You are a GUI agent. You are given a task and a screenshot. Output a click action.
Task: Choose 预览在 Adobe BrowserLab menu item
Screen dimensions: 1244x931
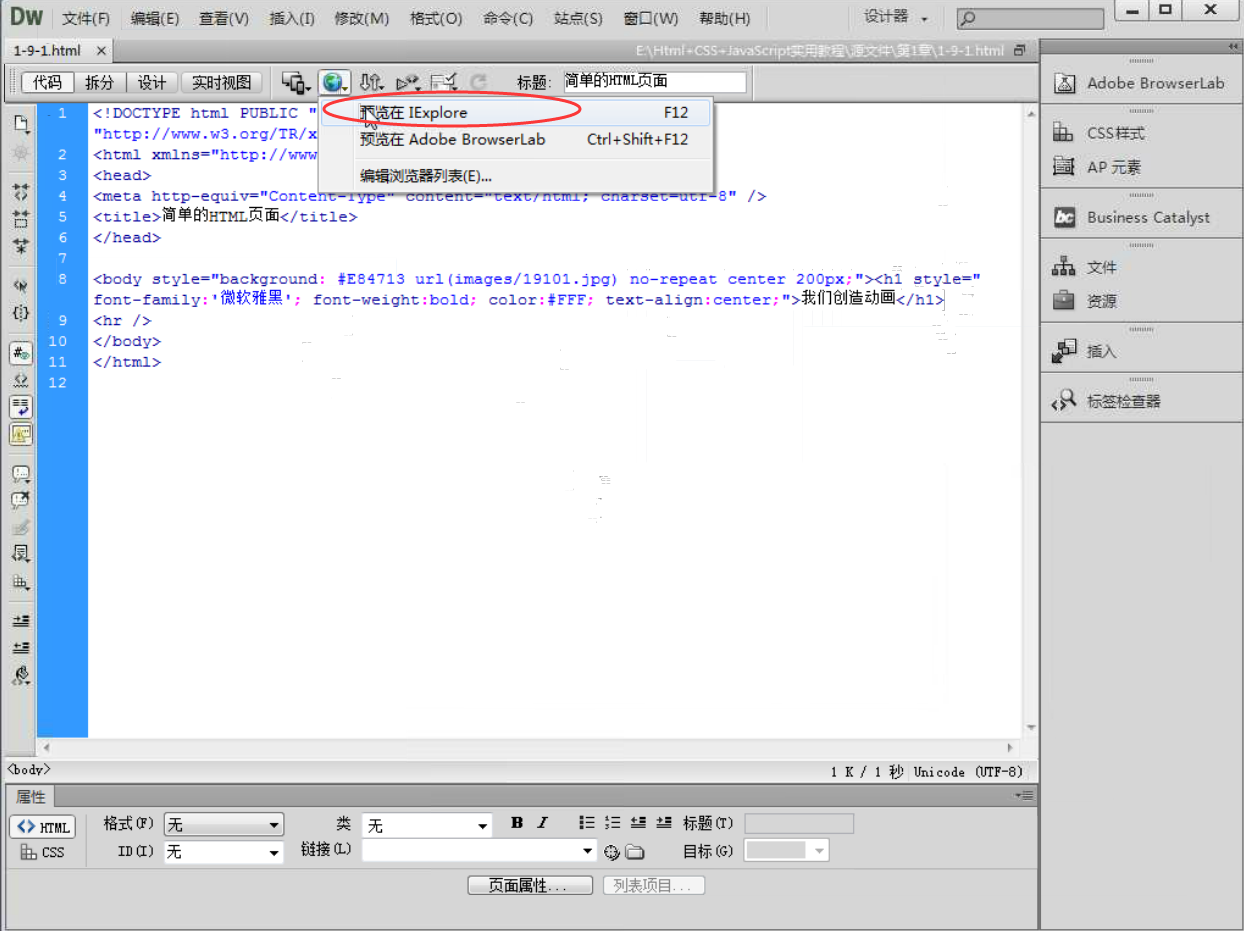coord(516,140)
